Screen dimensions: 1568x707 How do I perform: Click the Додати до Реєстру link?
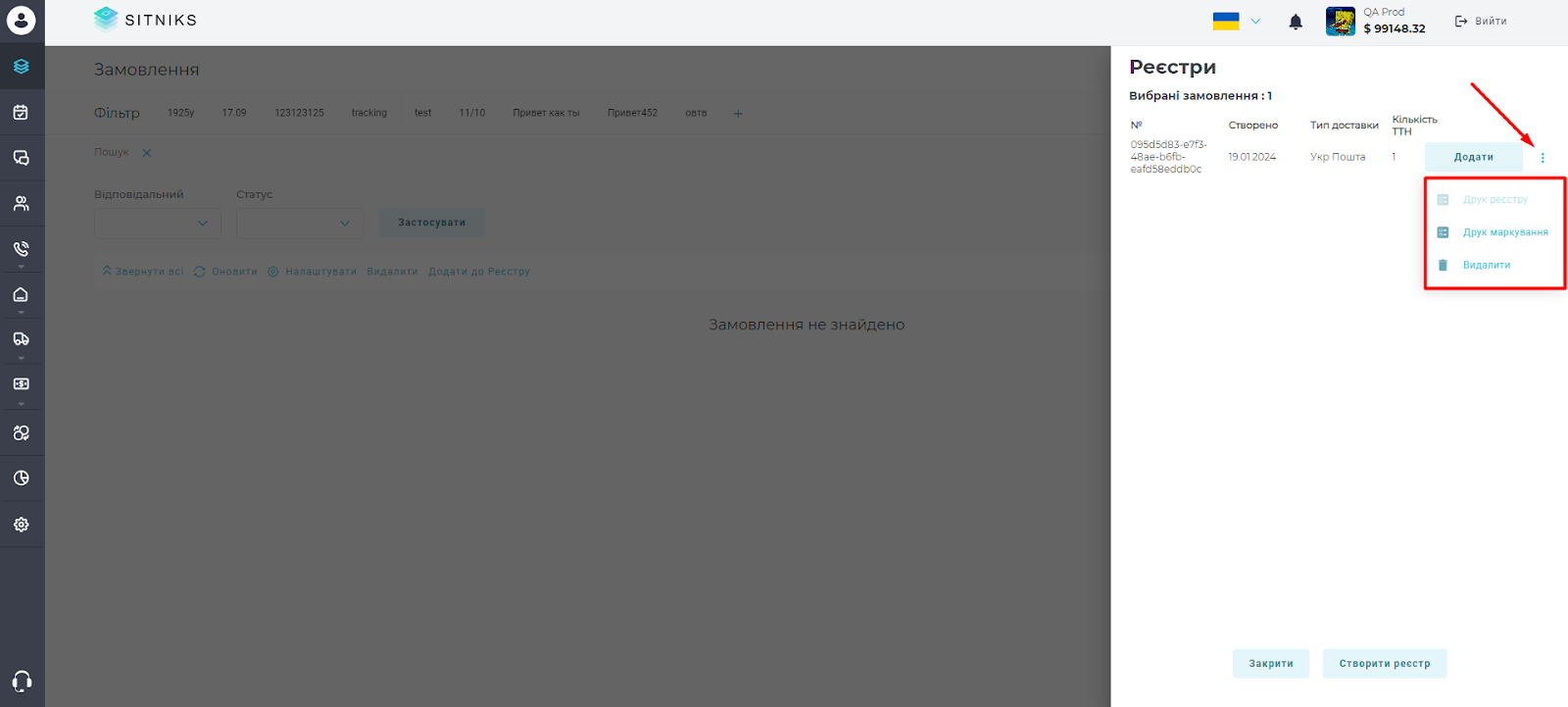pyautogui.click(x=479, y=272)
